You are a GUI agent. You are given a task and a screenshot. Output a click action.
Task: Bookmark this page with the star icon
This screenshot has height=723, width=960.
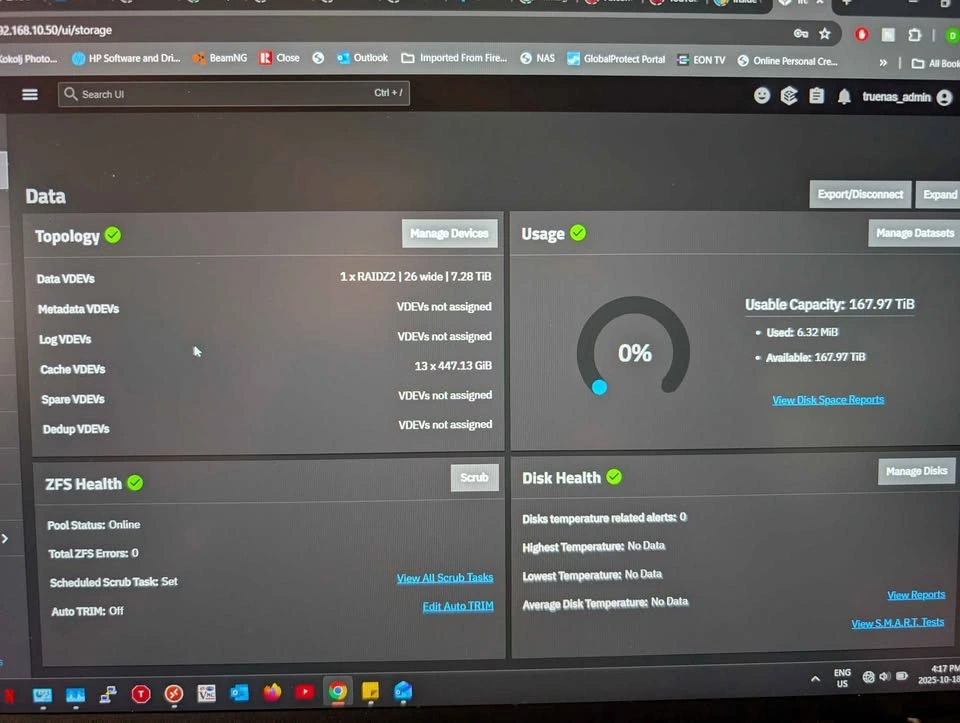(x=825, y=33)
